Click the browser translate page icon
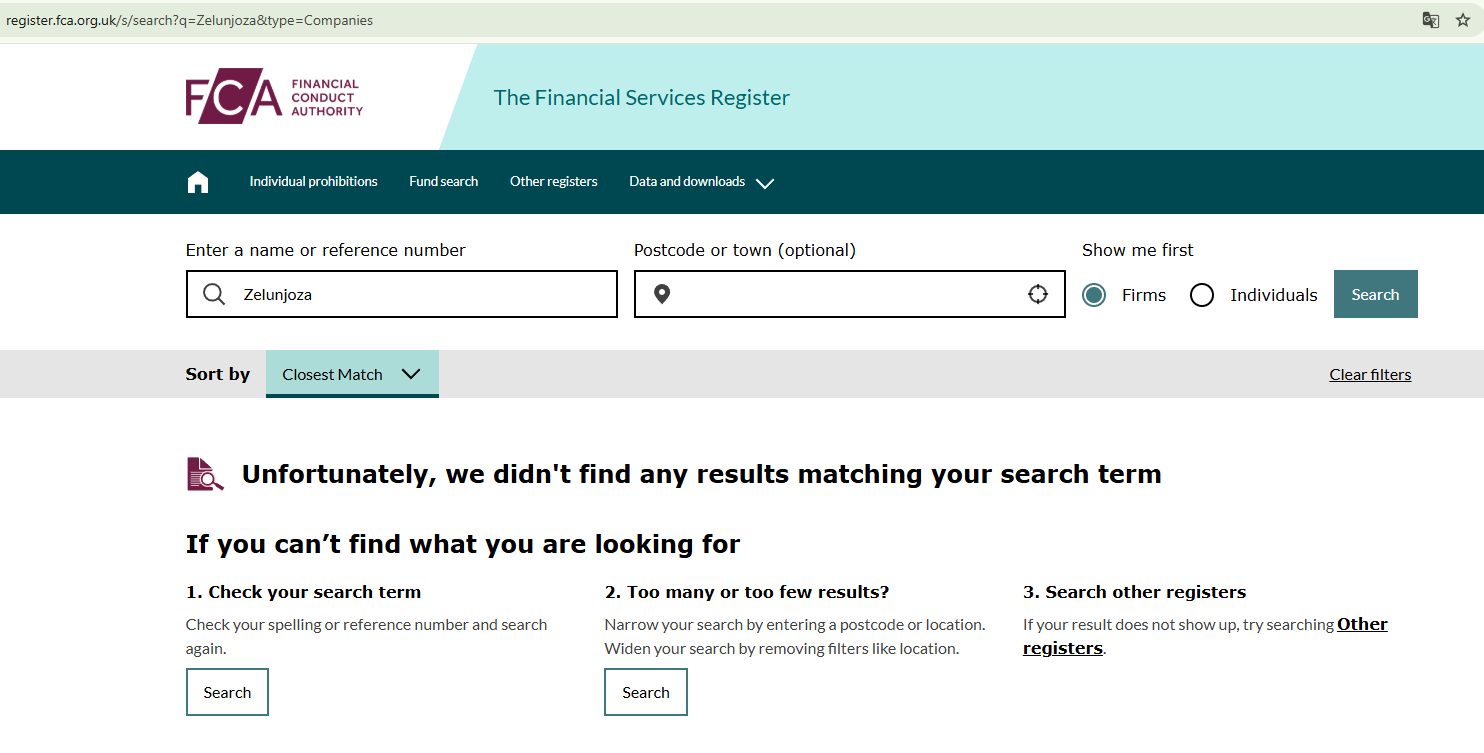The width and height of the screenshot is (1484, 753). point(1431,20)
